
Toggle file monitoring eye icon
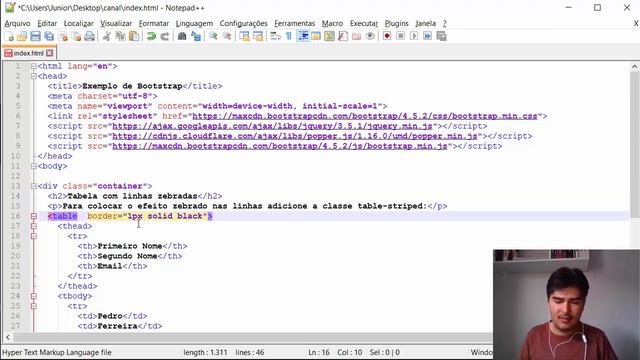370,36
